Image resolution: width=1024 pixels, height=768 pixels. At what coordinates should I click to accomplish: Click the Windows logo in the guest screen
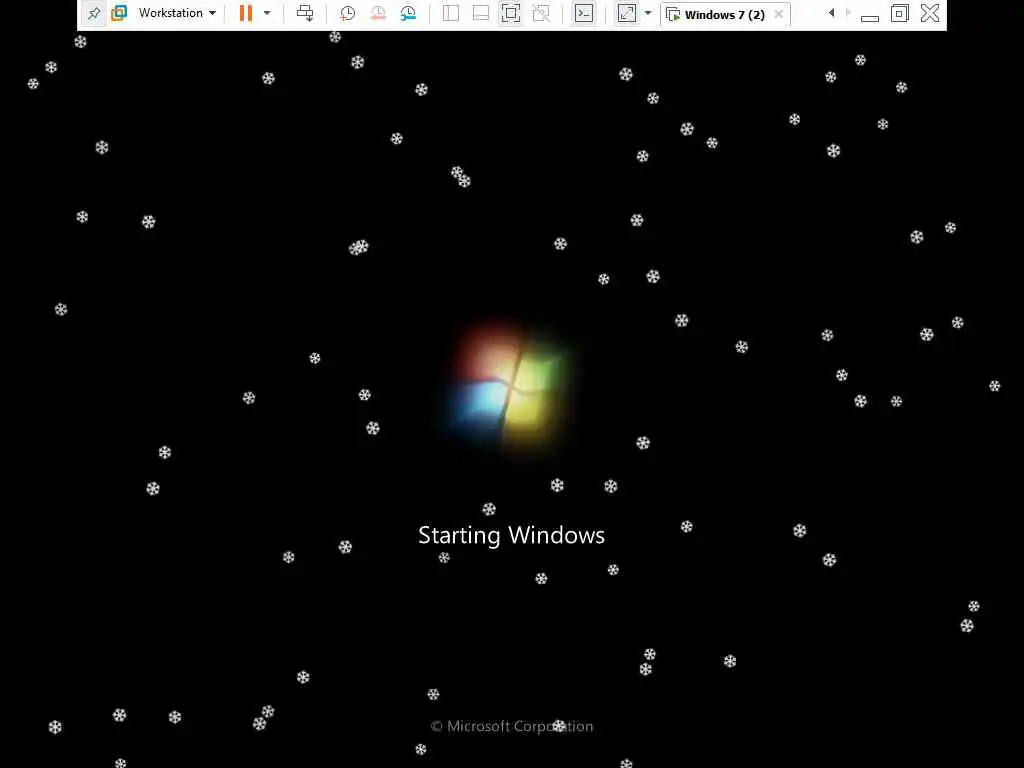tap(509, 387)
